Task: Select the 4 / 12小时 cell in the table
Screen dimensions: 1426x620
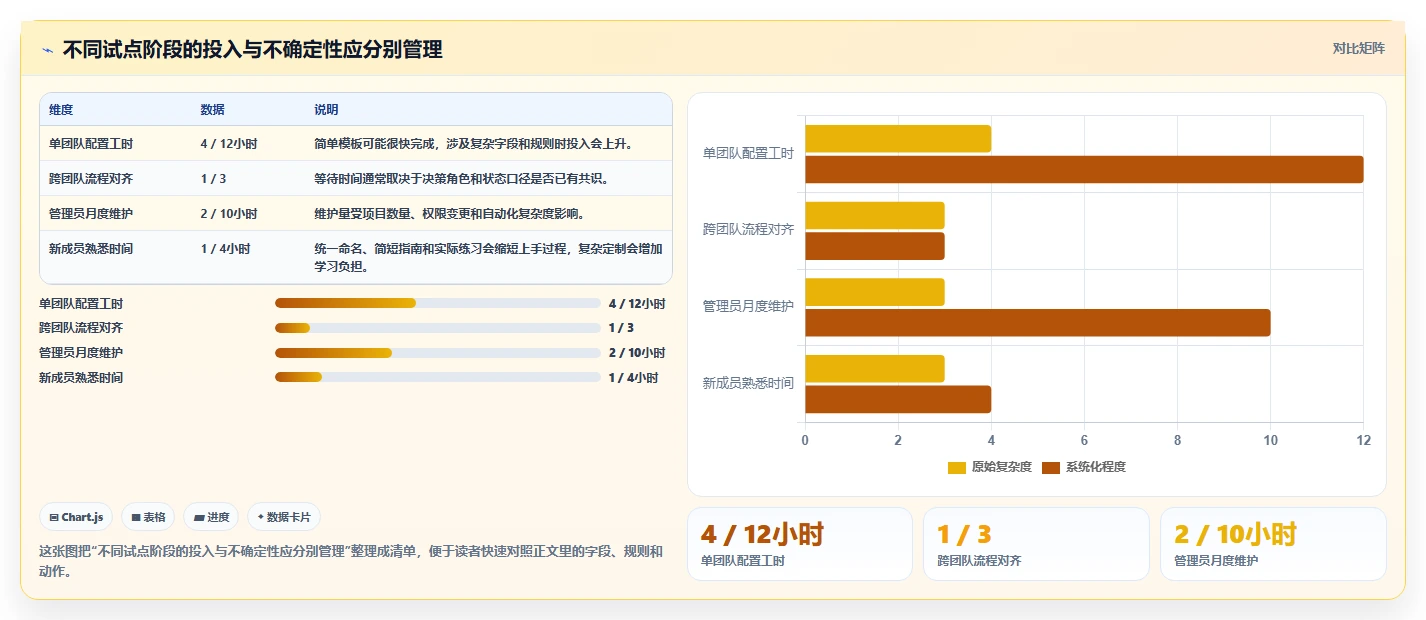Action: [x=229, y=144]
